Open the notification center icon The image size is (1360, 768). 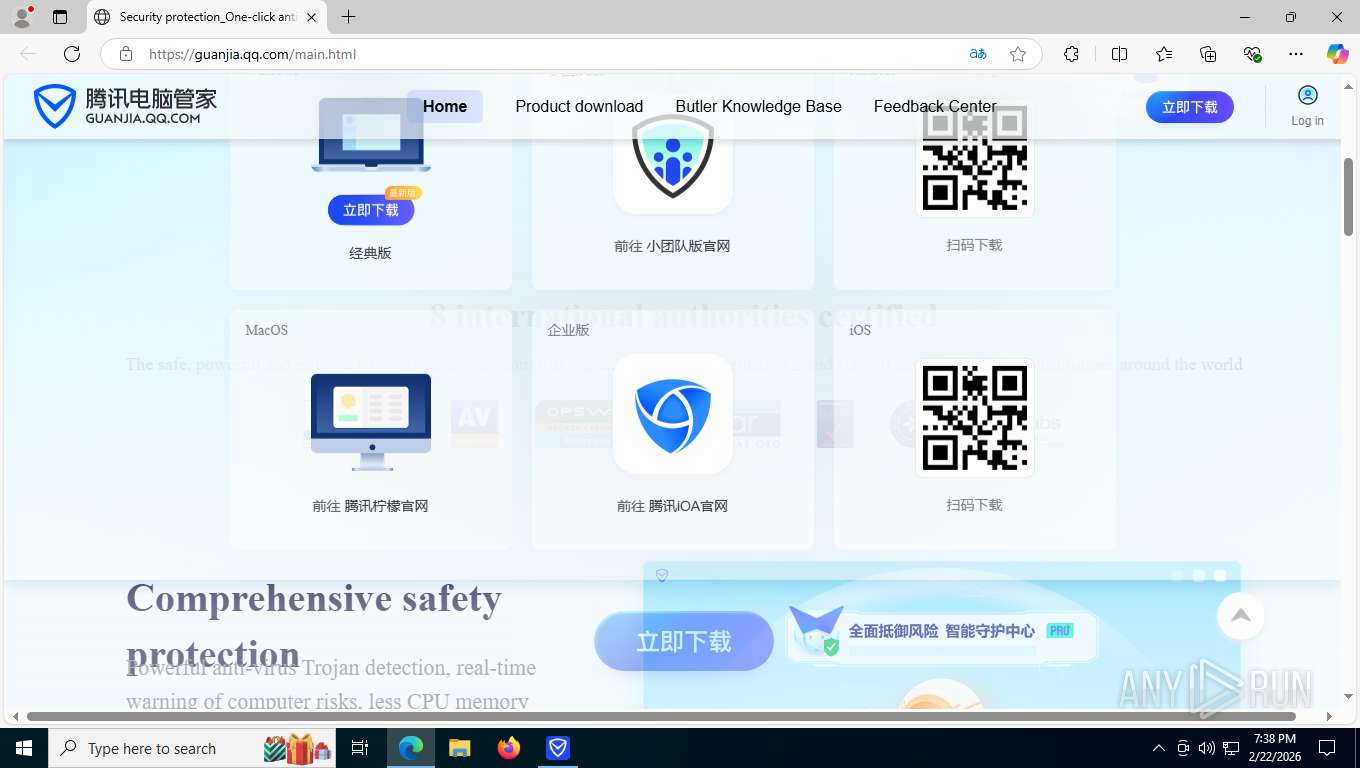point(1327,748)
